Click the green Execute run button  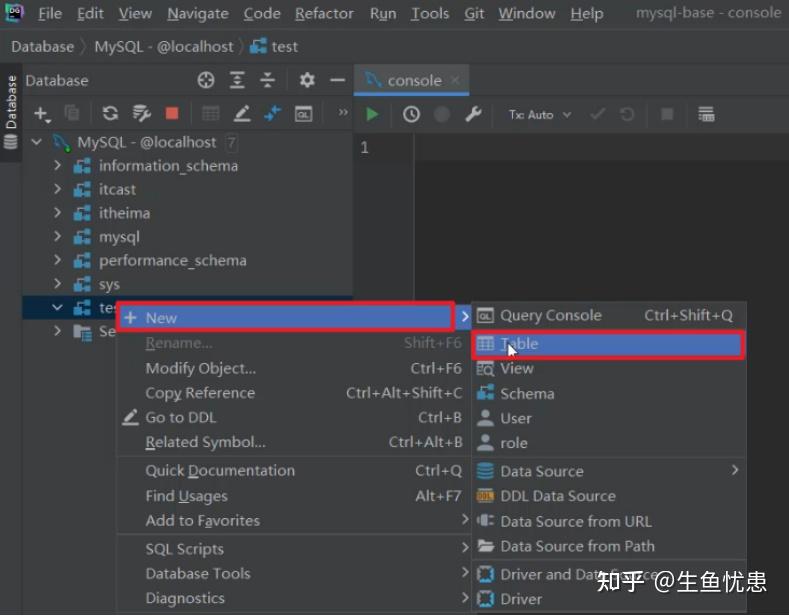(372, 114)
